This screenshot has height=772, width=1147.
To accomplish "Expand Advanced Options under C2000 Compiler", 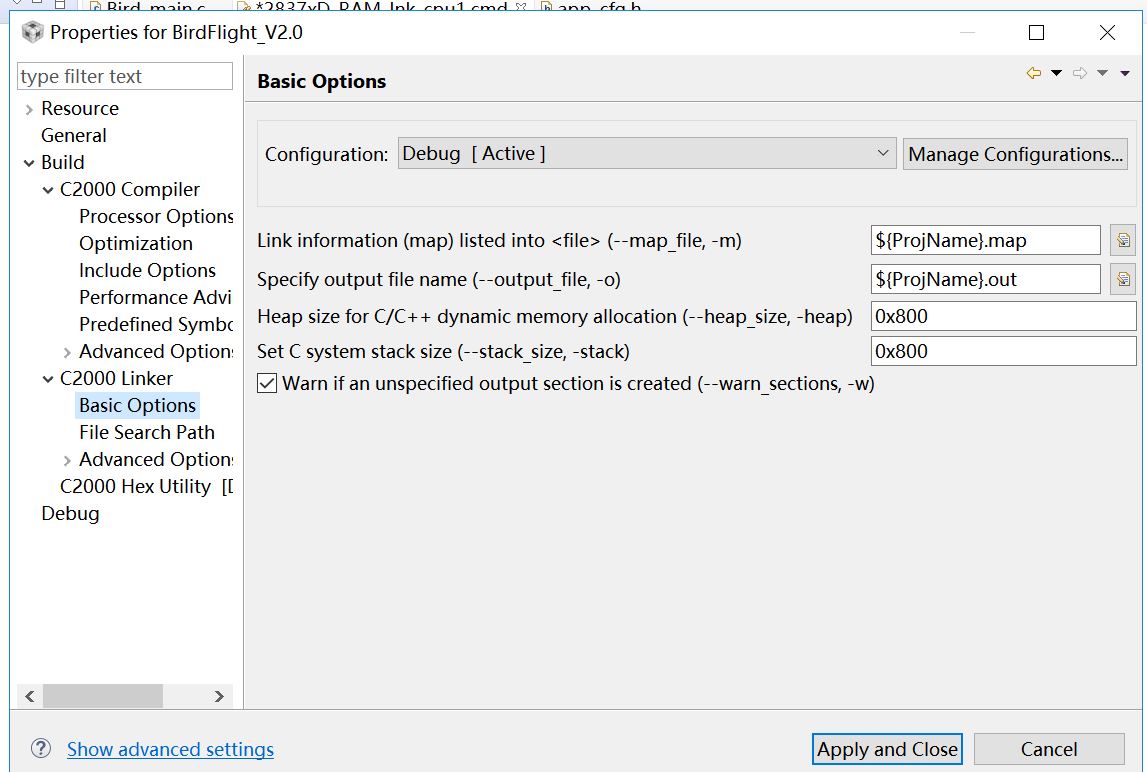I will [x=67, y=352].
